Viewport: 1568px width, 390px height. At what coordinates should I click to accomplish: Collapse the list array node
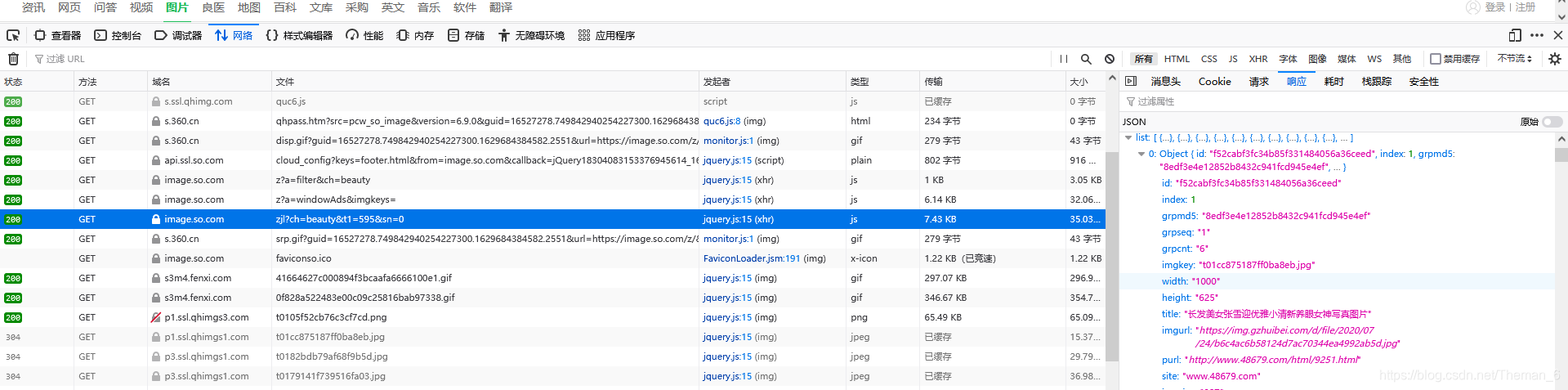(1128, 137)
